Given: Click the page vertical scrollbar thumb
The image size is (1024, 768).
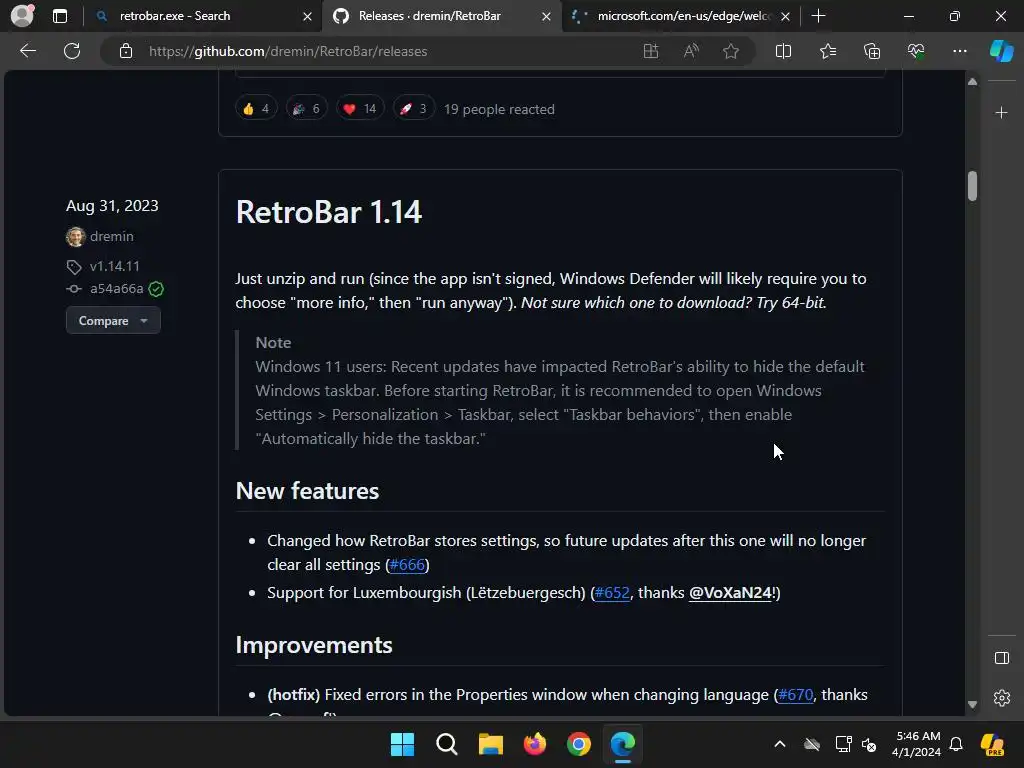Looking at the screenshot, I should pos(972,186).
